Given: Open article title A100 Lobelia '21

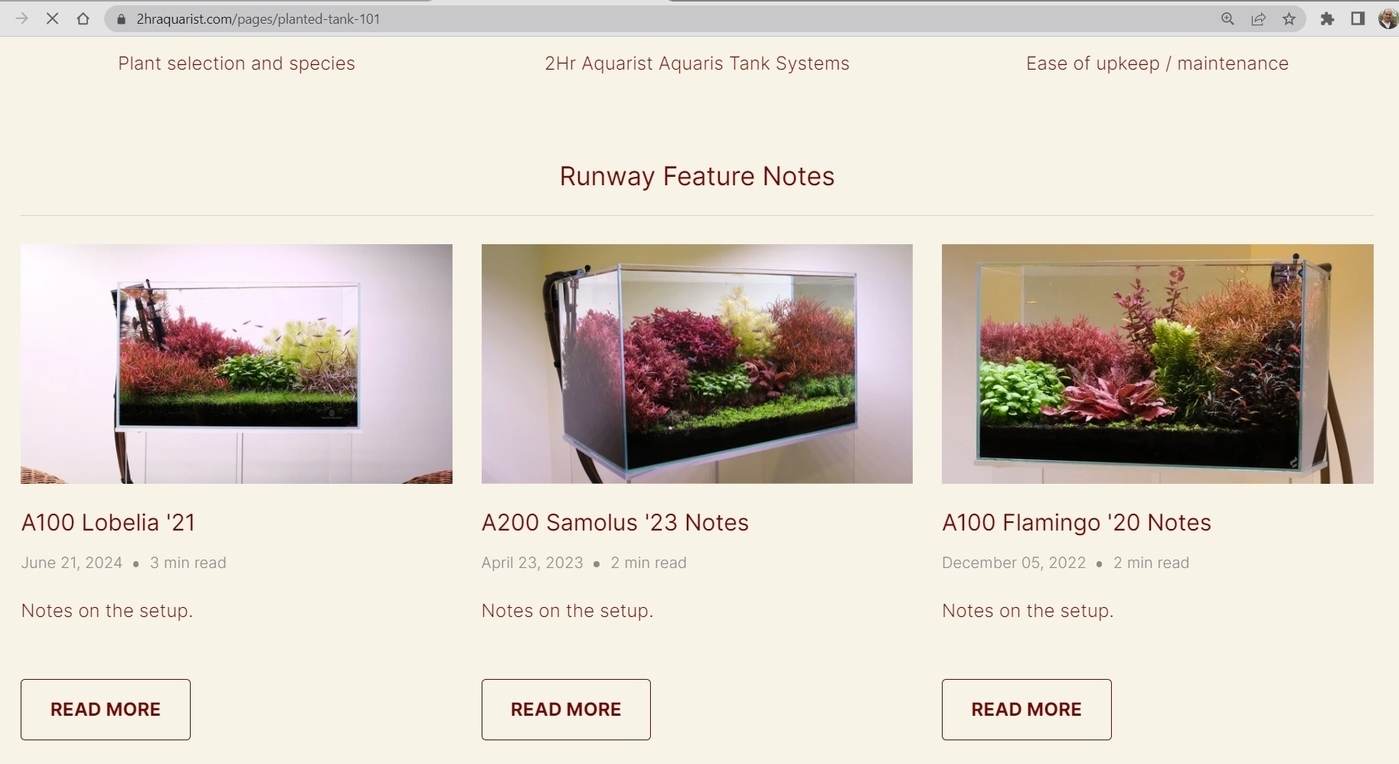Looking at the screenshot, I should point(108,522).
